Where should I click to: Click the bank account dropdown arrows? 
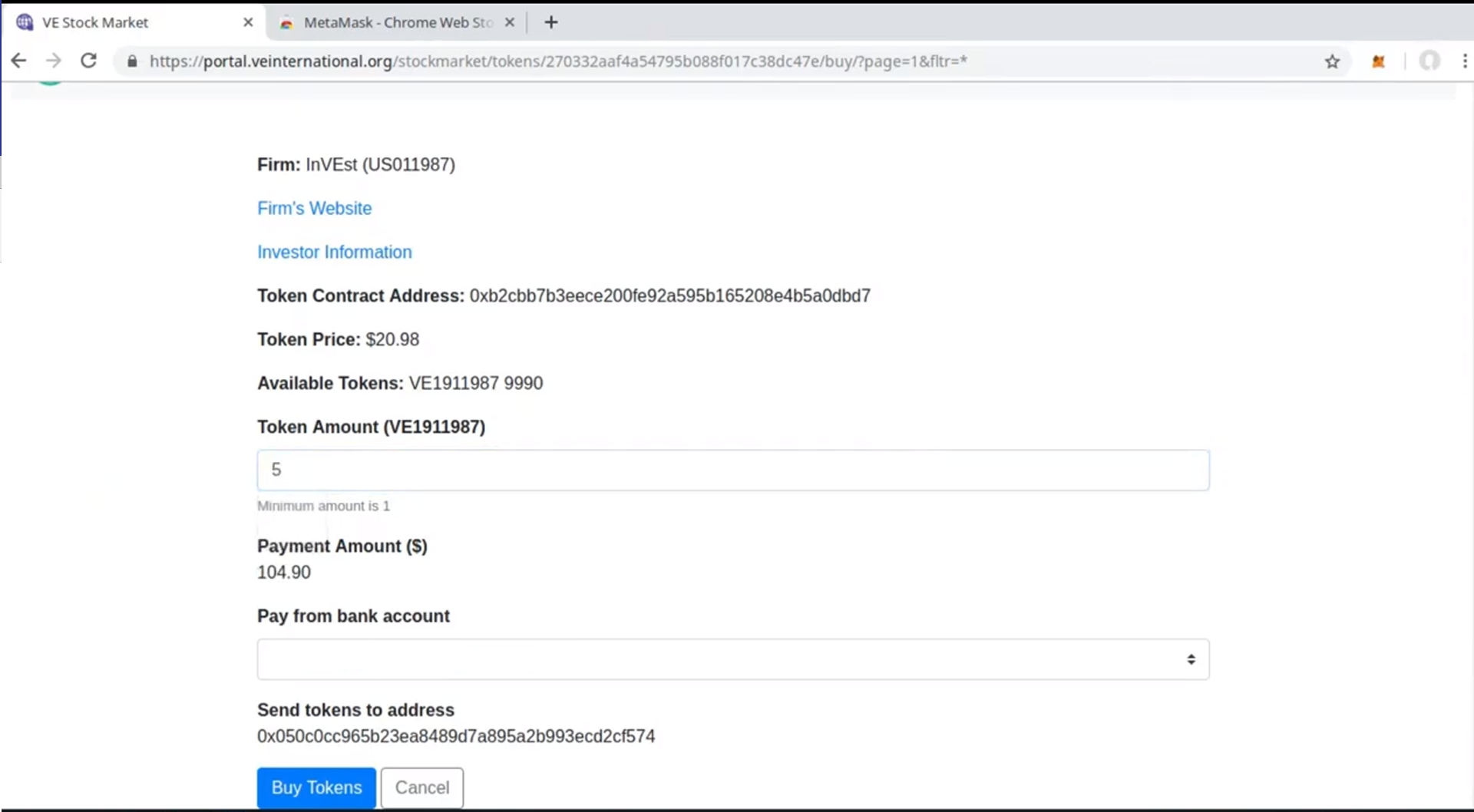point(1191,659)
